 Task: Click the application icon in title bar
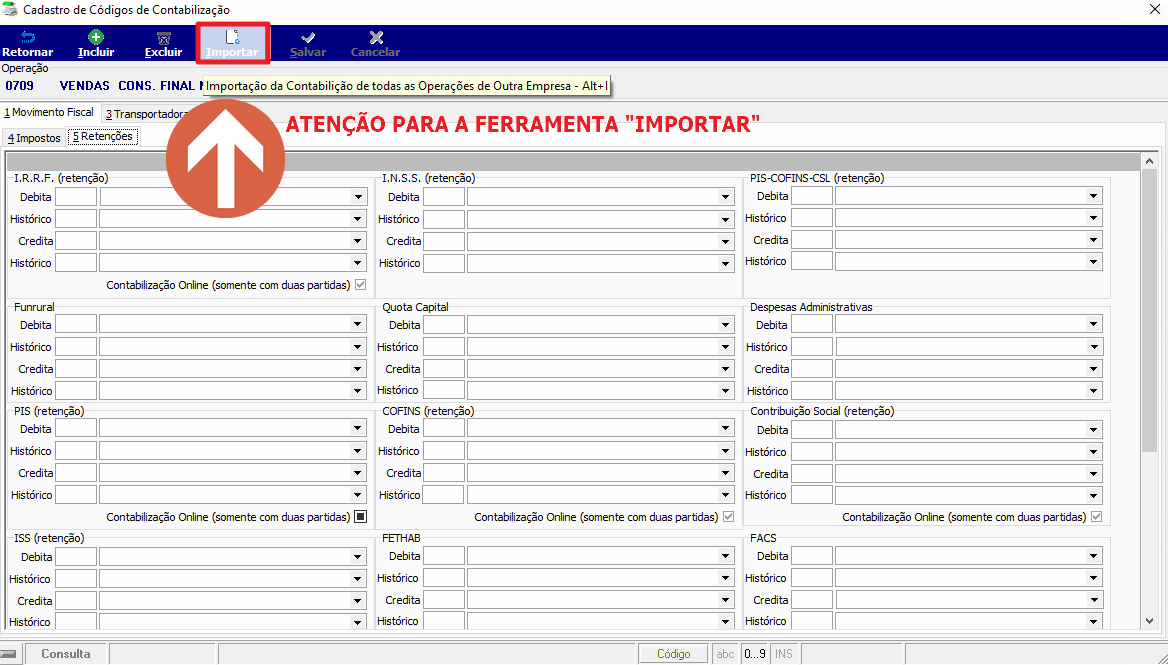[10, 10]
